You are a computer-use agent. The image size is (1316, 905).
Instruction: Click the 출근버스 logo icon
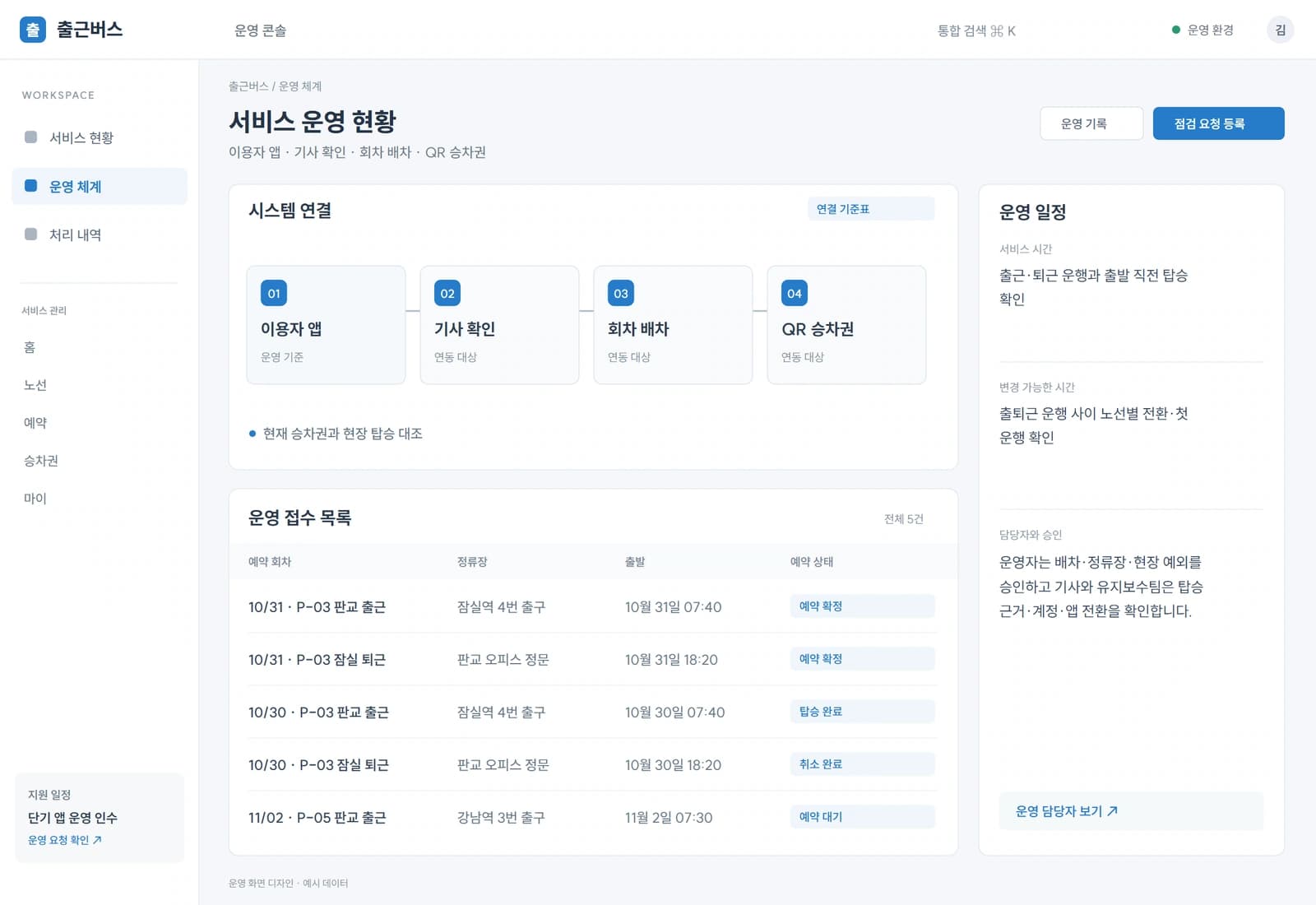33,30
